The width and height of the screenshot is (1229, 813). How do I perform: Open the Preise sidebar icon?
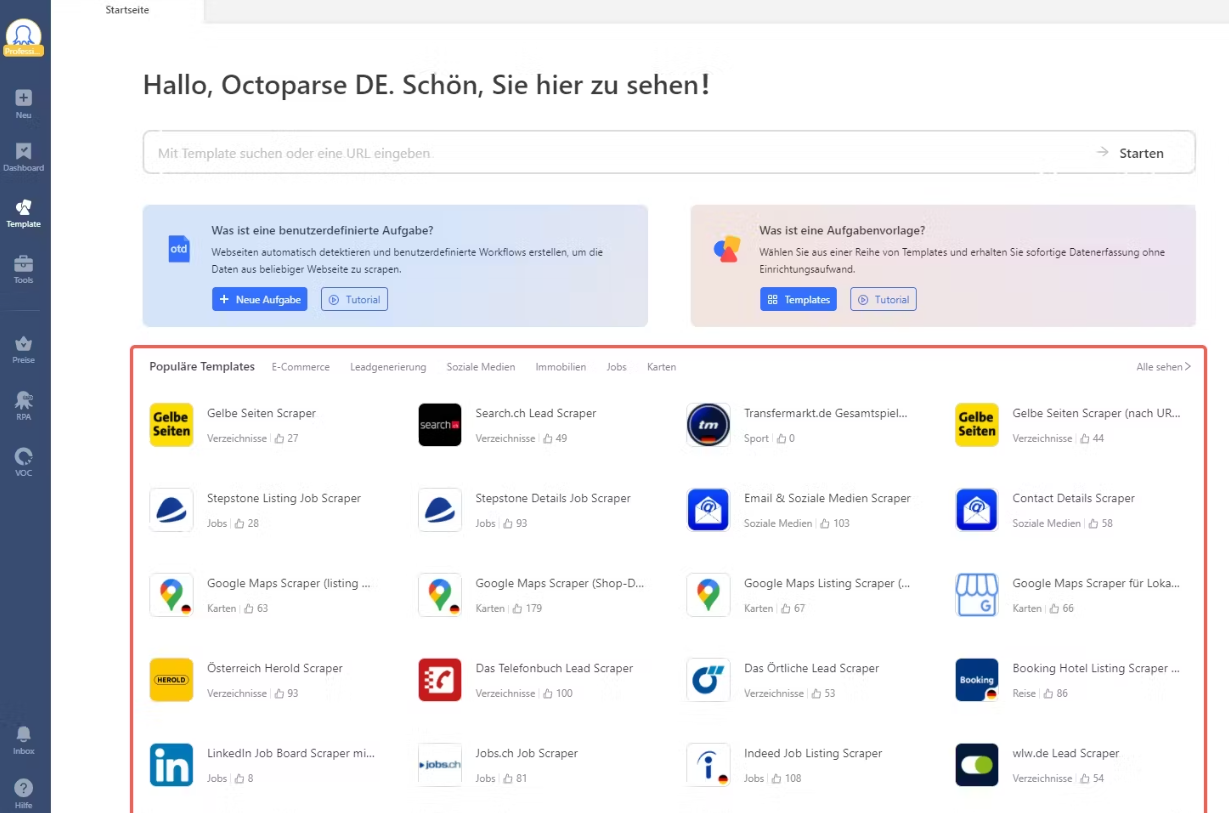(24, 343)
